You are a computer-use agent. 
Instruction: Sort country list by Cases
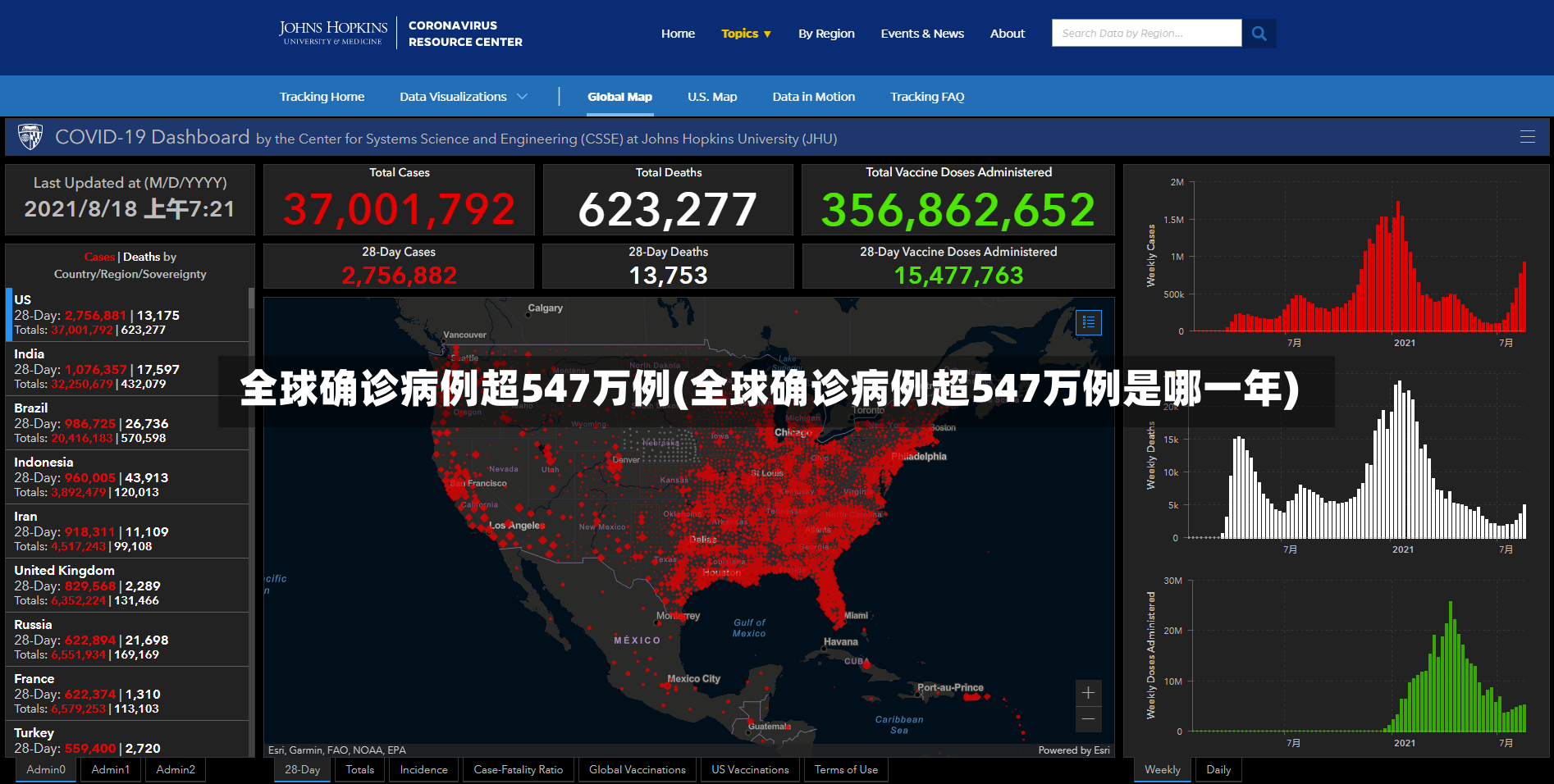[99, 257]
